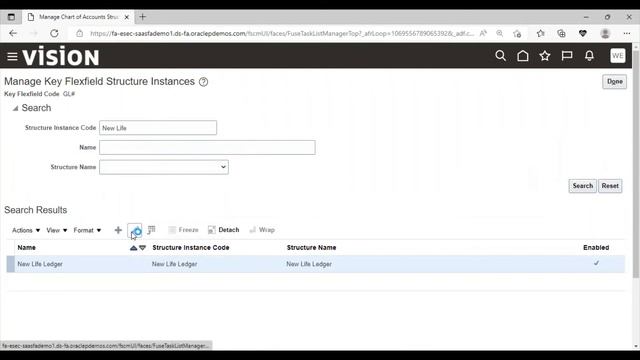Open the WE user profile menu

618,56
